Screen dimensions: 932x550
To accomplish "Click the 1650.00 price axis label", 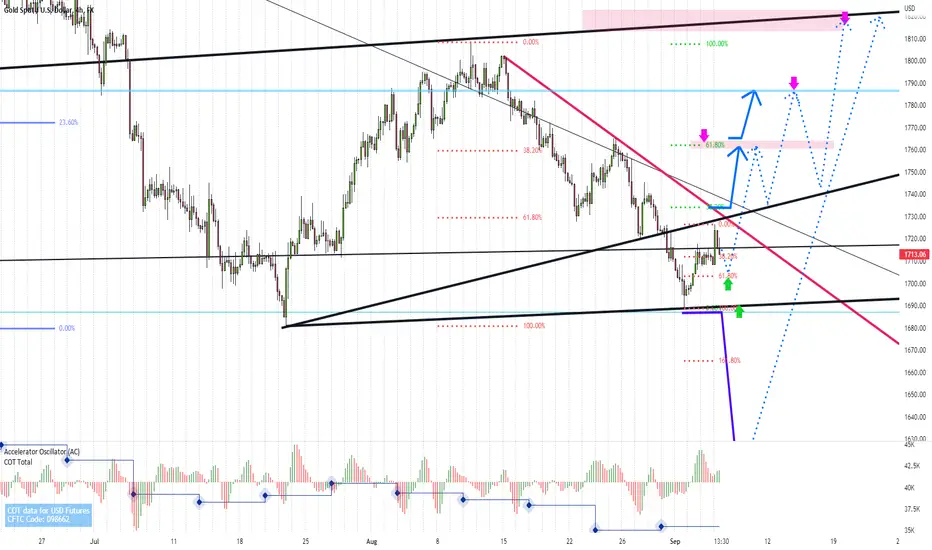I will point(915,395).
